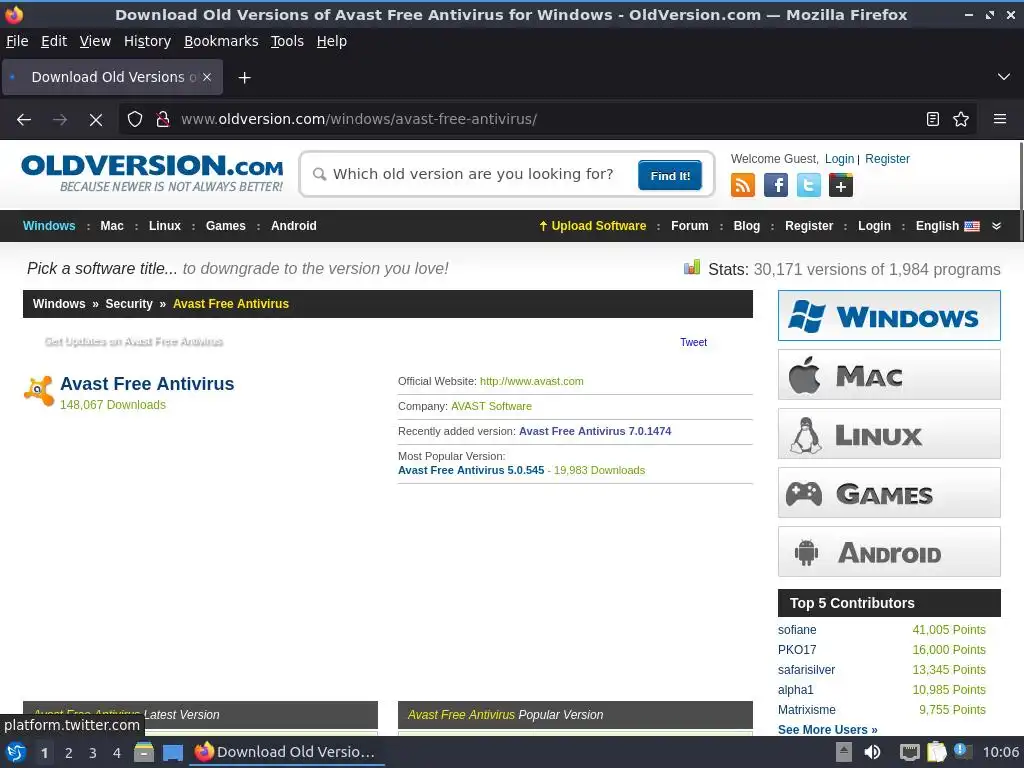
Task: Open the taskbar file manager icon
Action: coord(144,752)
